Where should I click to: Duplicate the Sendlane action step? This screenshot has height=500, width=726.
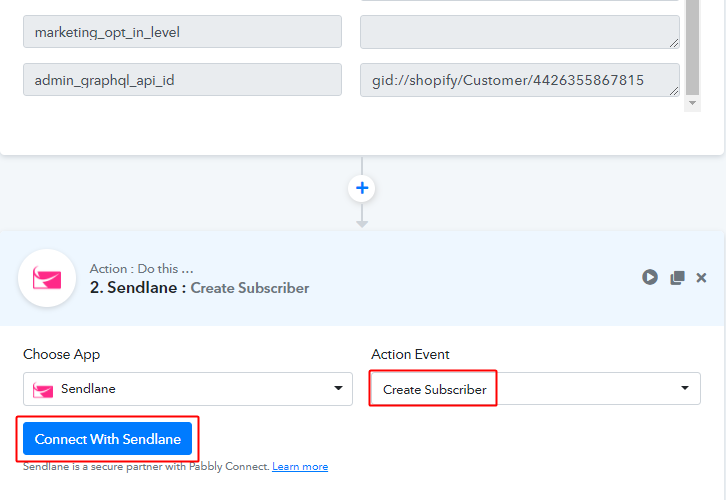click(x=677, y=278)
